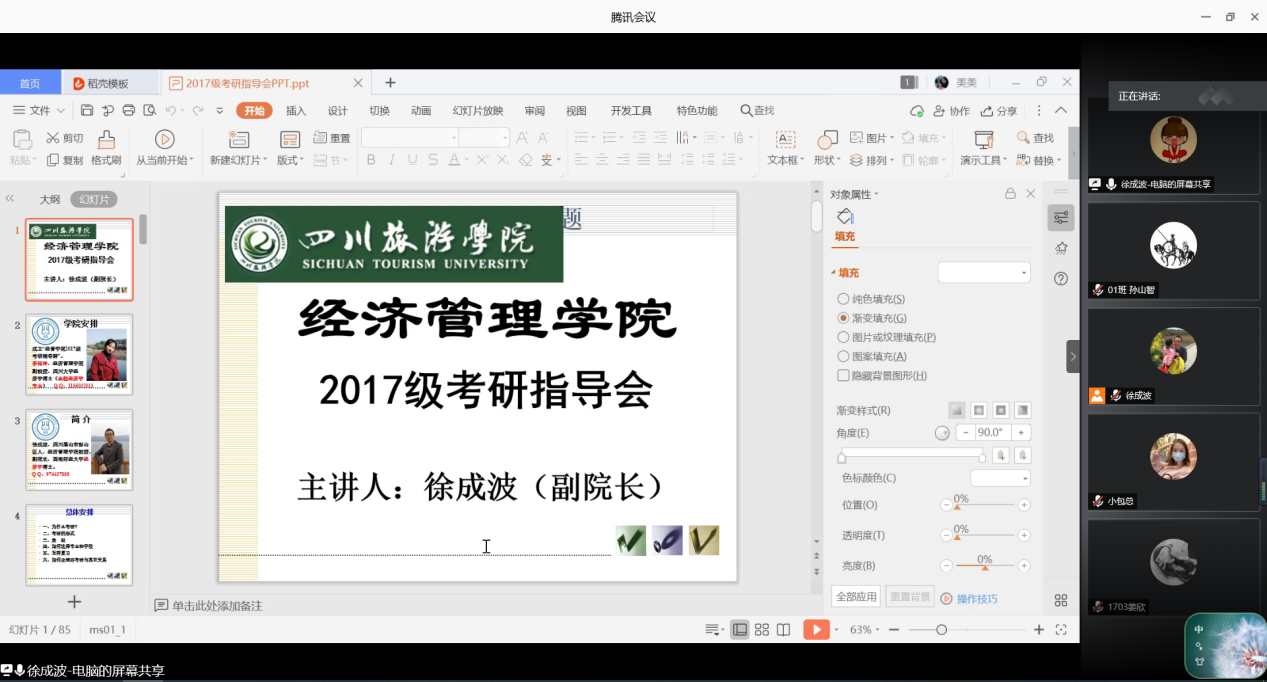Image resolution: width=1267 pixels, height=682 pixels.
Task: Switch to the Outline (大纲) pane button
Action: [49, 199]
